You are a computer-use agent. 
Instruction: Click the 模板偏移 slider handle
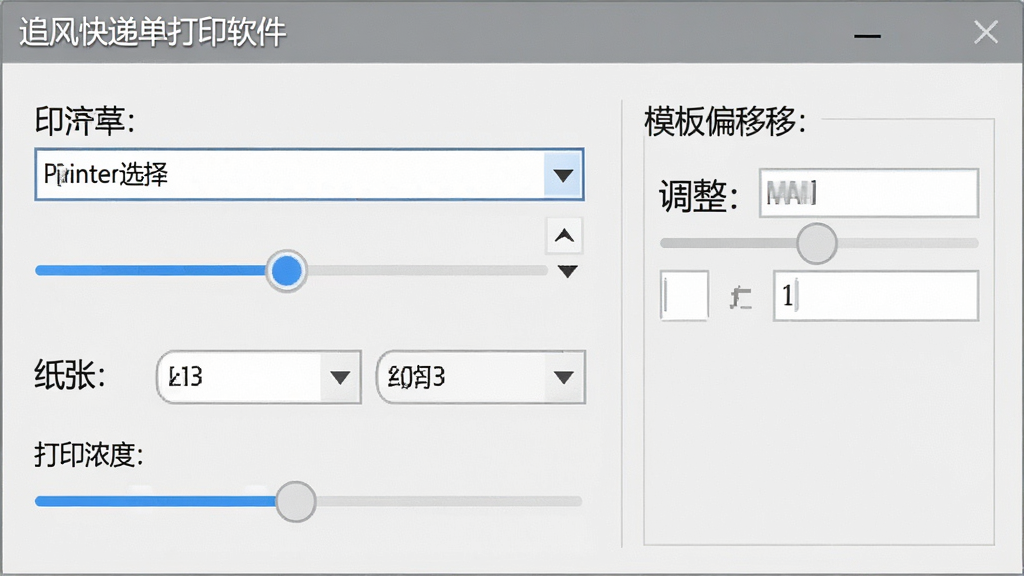click(x=816, y=243)
